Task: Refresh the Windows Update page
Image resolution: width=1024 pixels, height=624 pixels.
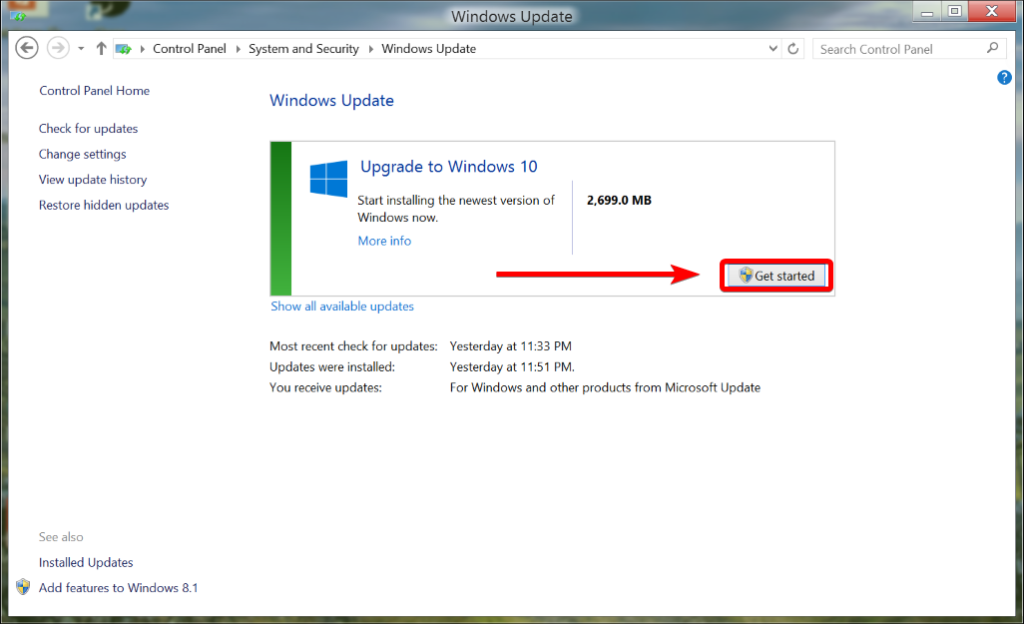Action: [x=793, y=48]
